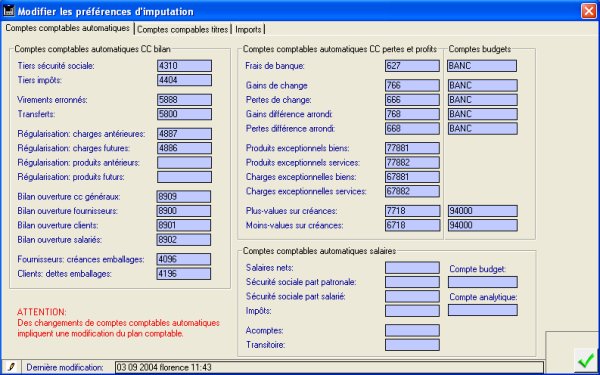Click Régularisation charges antérieures field 4887
600x375 pixels.
pos(184,134)
